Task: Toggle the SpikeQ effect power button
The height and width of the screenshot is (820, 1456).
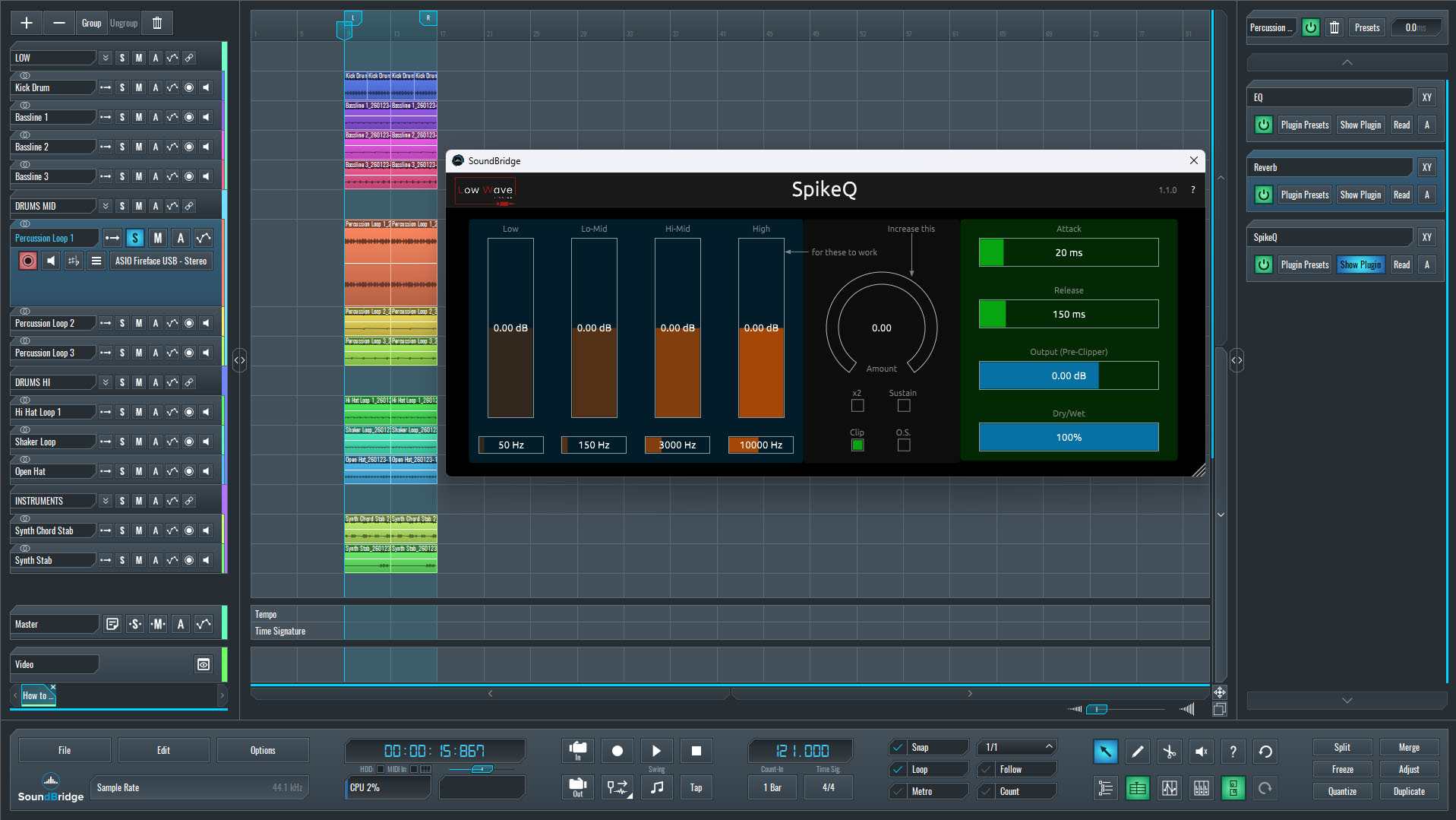Action: click(1263, 264)
